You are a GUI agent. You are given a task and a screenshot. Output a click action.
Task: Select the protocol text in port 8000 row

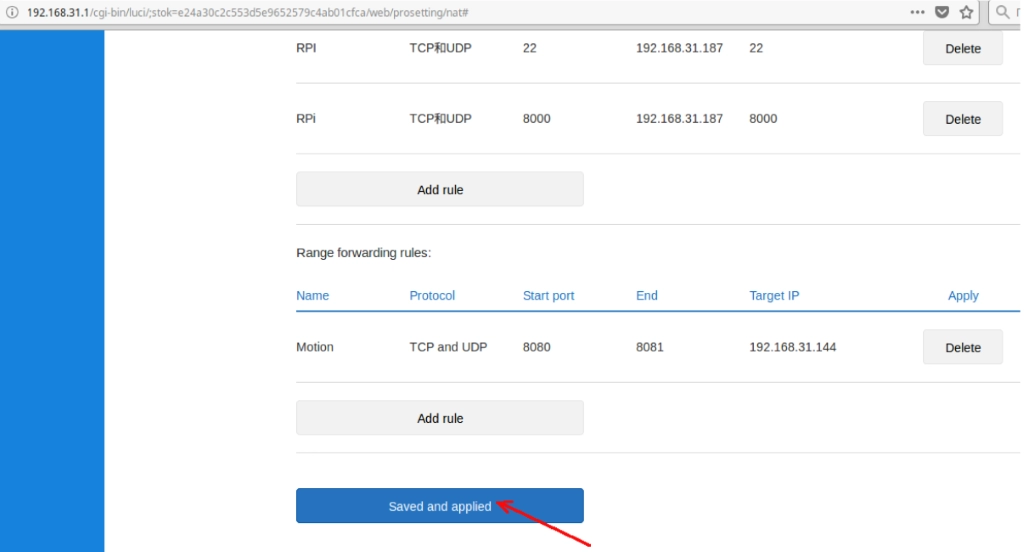click(x=440, y=118)
